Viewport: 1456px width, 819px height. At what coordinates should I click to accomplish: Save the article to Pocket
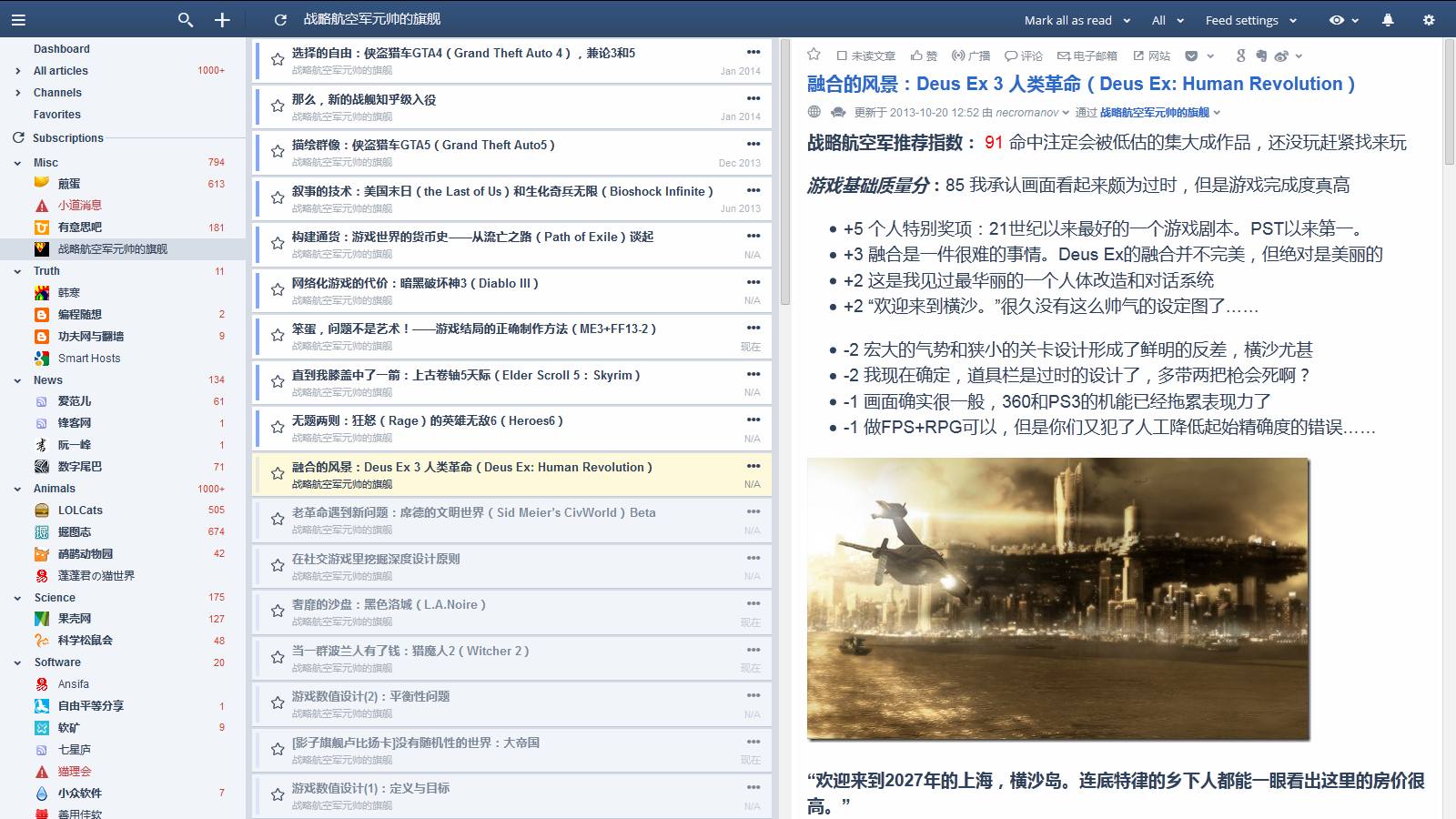point(1191,56)
